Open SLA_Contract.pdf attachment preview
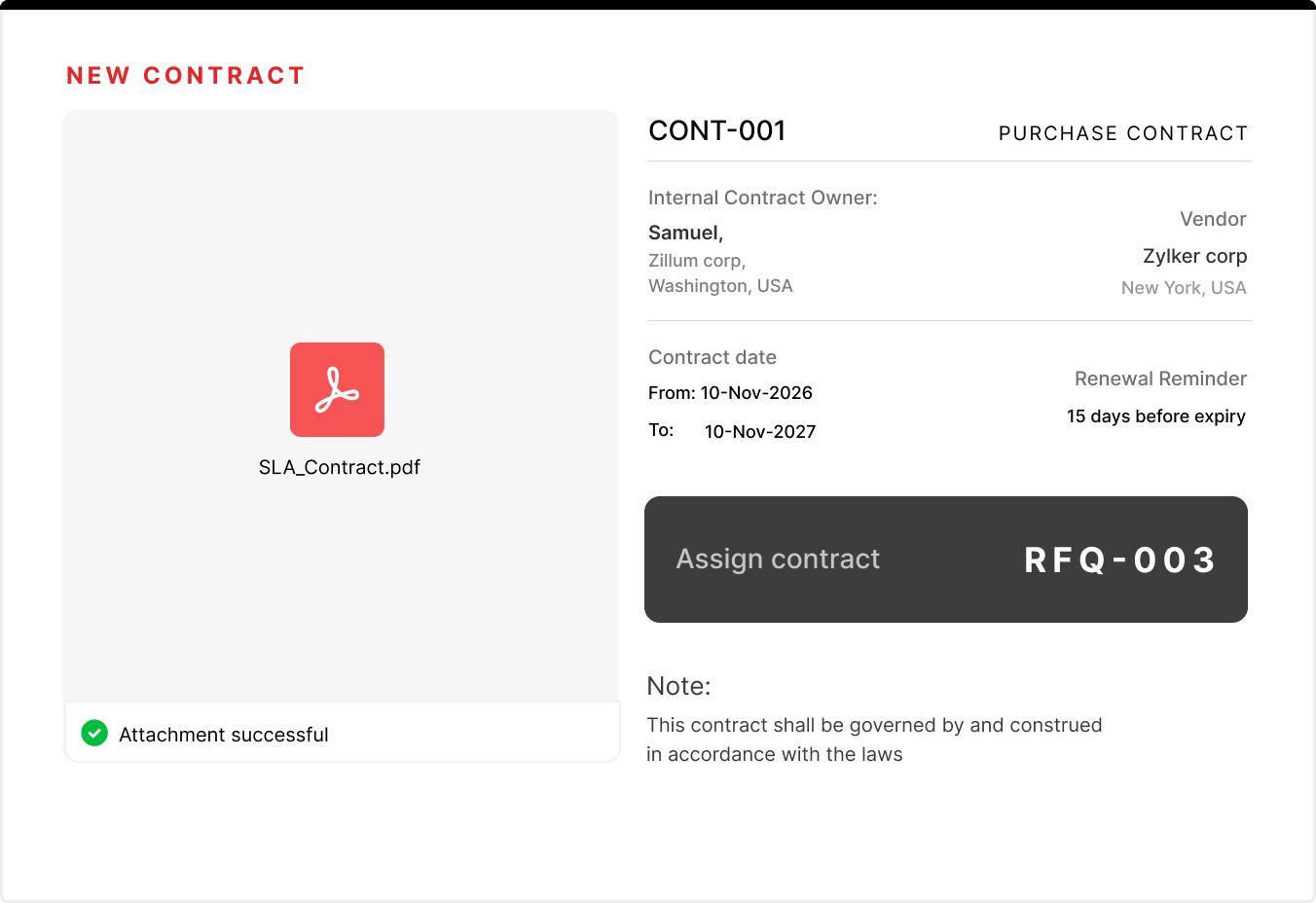Viewport: 1316px width, 903px height. (x=340, y=467)
